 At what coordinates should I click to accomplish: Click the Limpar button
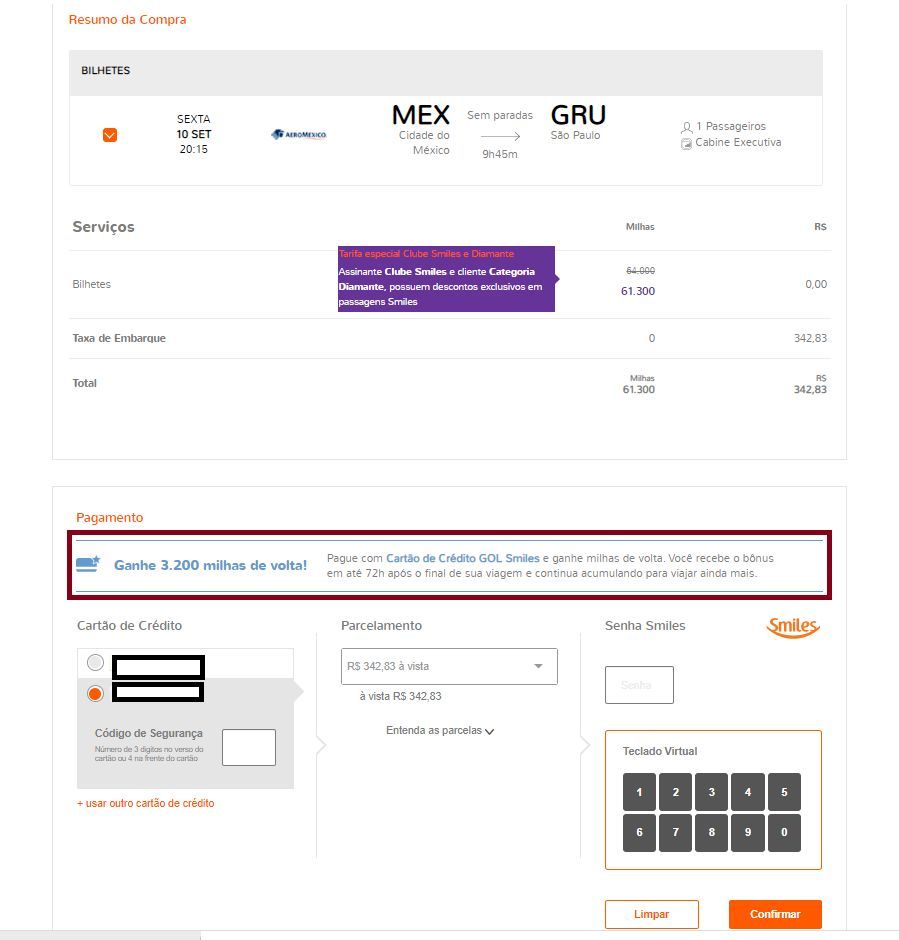[x=651, y=914]
